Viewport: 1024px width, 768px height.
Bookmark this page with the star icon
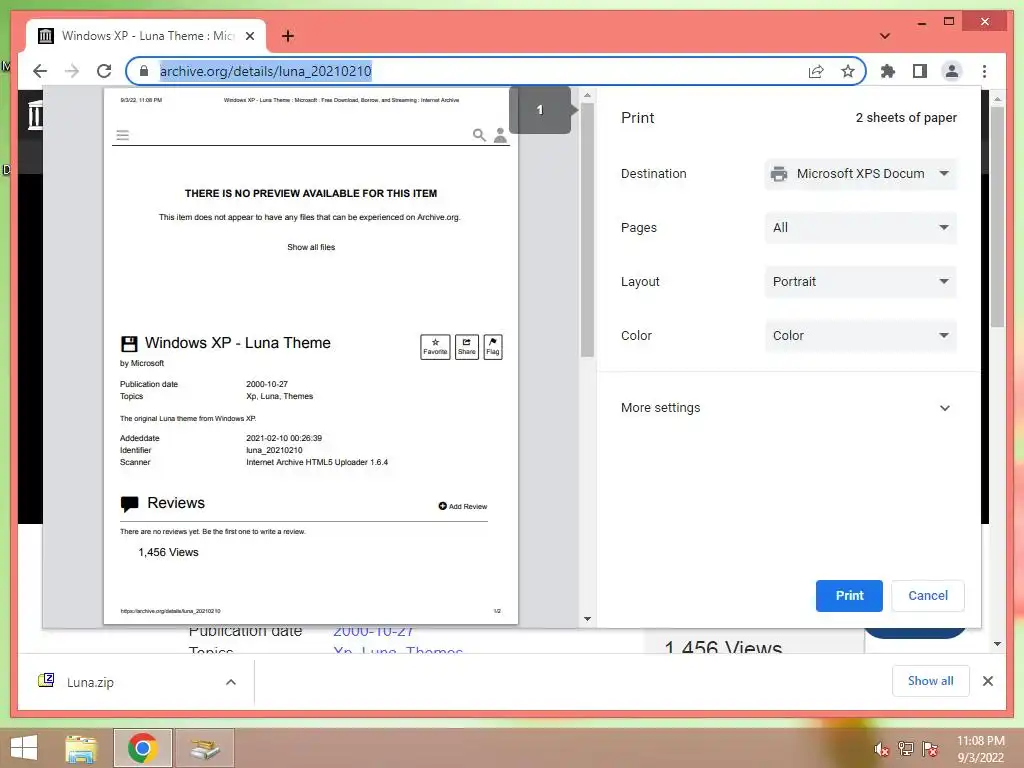click(848, 71)
